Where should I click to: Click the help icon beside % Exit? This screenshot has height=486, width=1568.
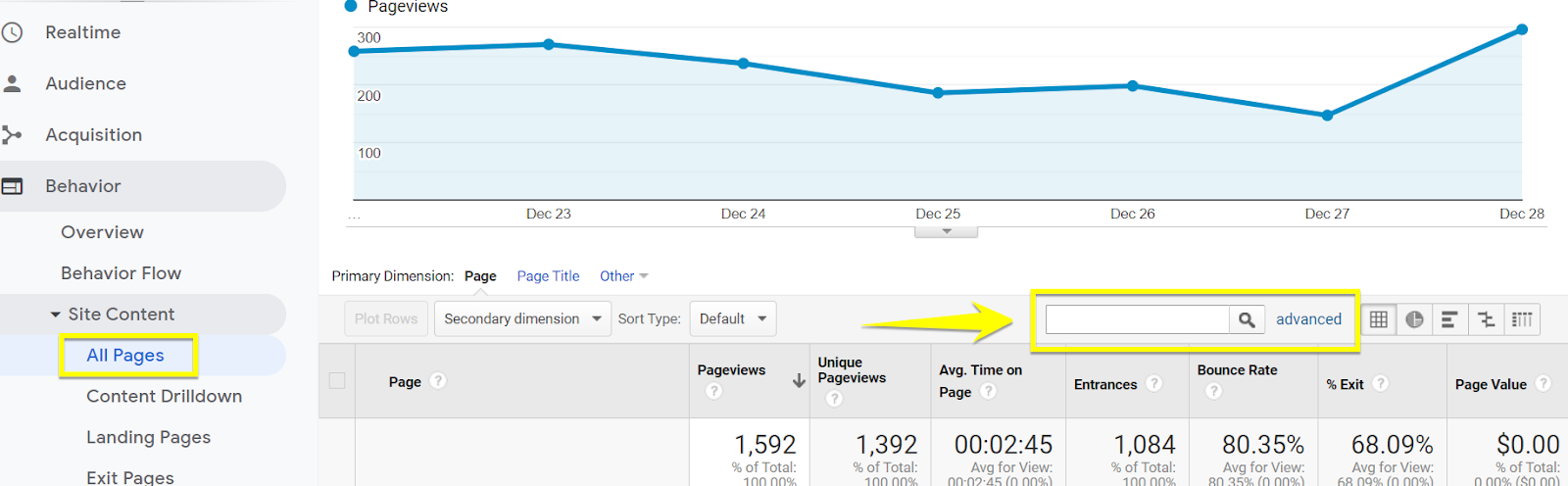(1380, 383)
